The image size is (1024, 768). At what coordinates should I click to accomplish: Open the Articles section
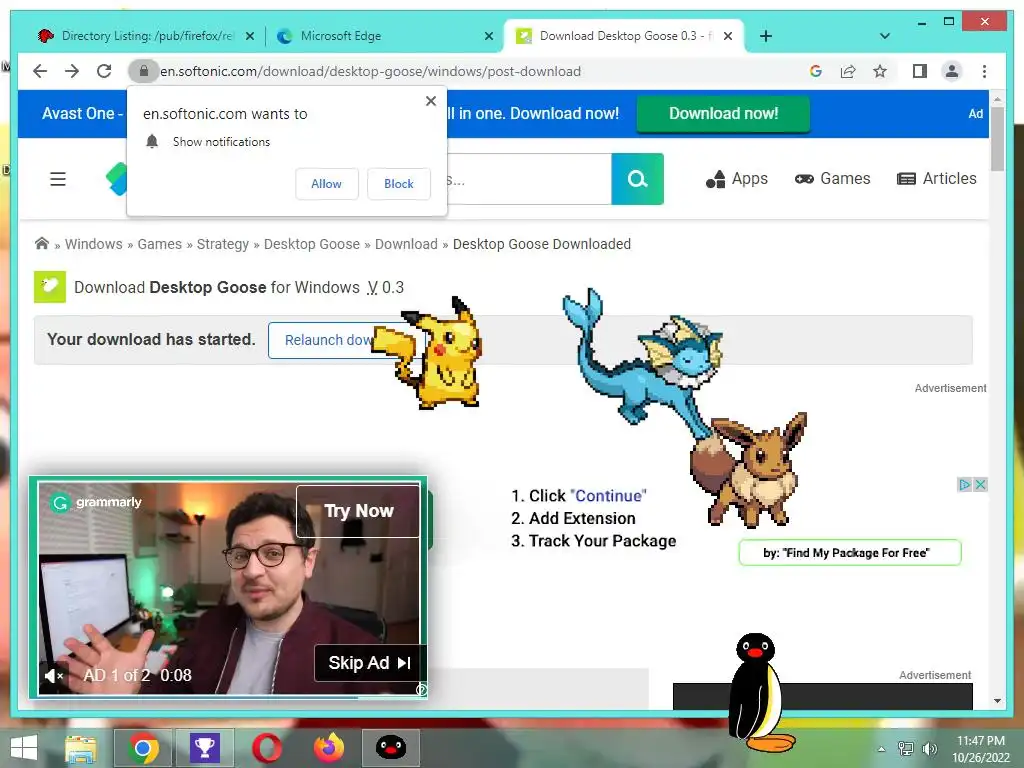936,178
